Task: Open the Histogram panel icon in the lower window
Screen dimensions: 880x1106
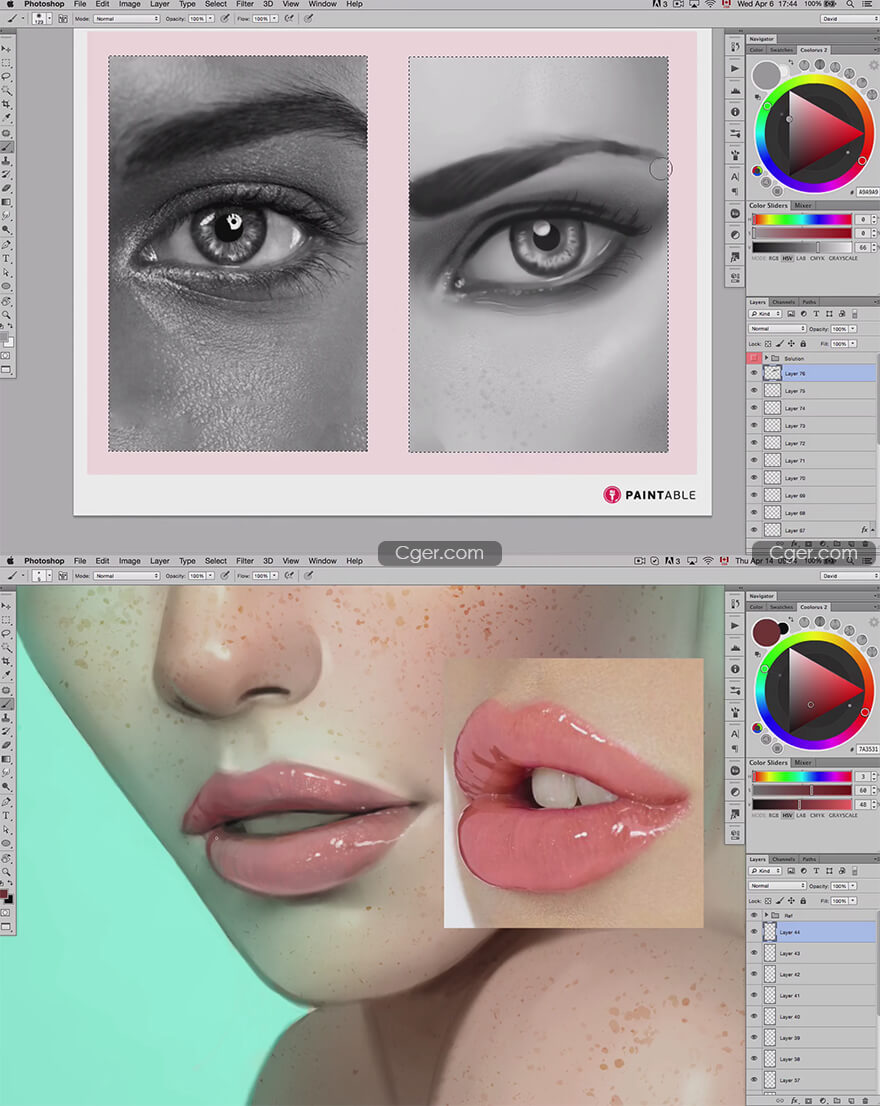Action: (735, 648)
